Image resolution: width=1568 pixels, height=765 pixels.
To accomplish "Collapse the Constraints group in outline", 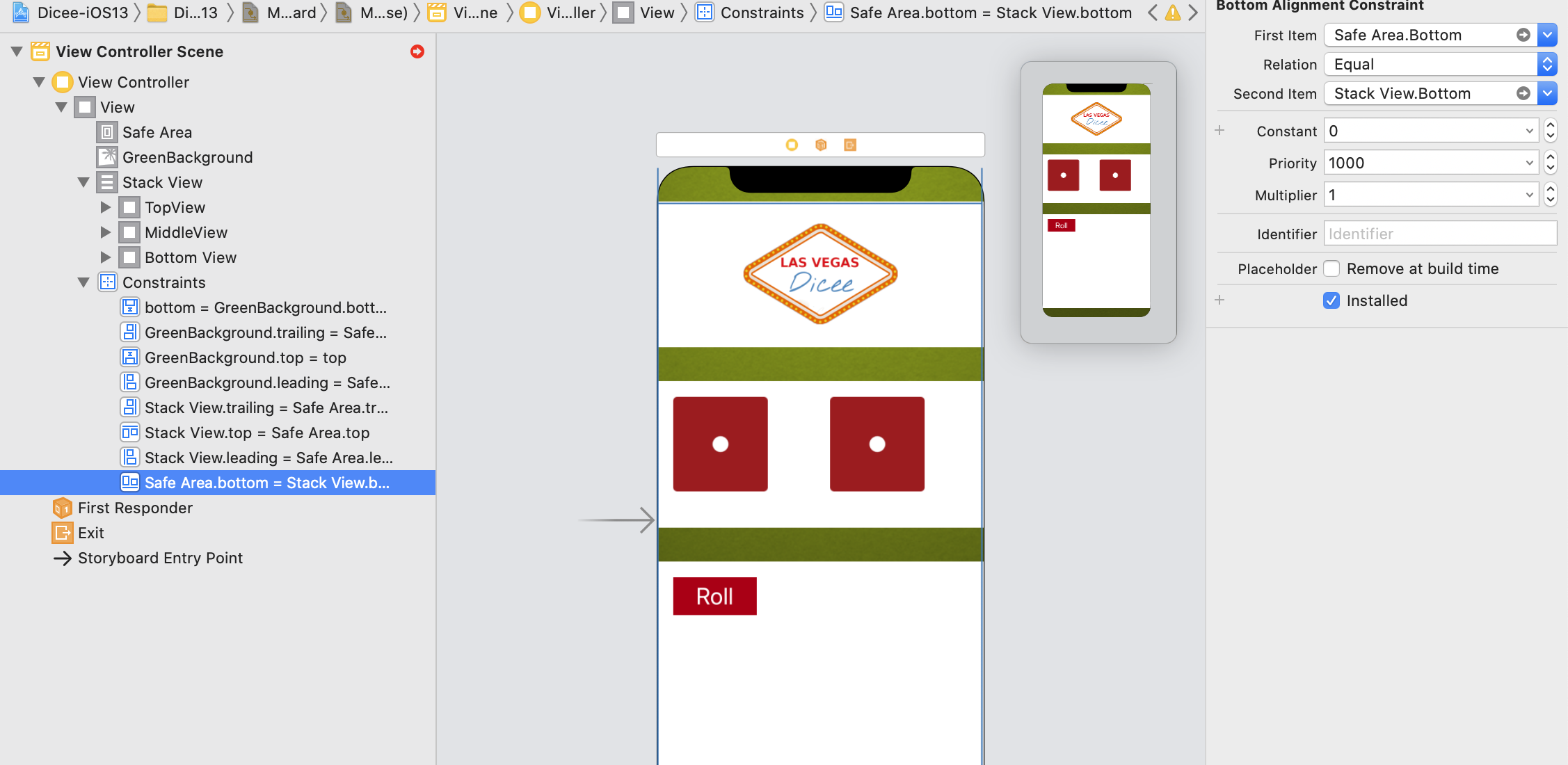I will 83,282.
